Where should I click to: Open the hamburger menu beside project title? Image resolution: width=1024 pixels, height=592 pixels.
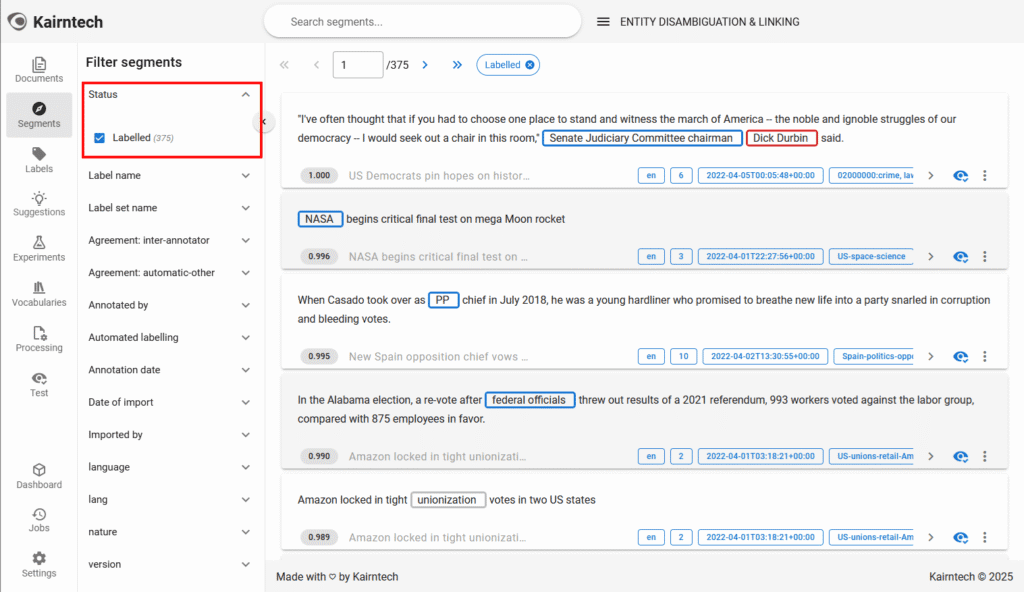point(603,22)
